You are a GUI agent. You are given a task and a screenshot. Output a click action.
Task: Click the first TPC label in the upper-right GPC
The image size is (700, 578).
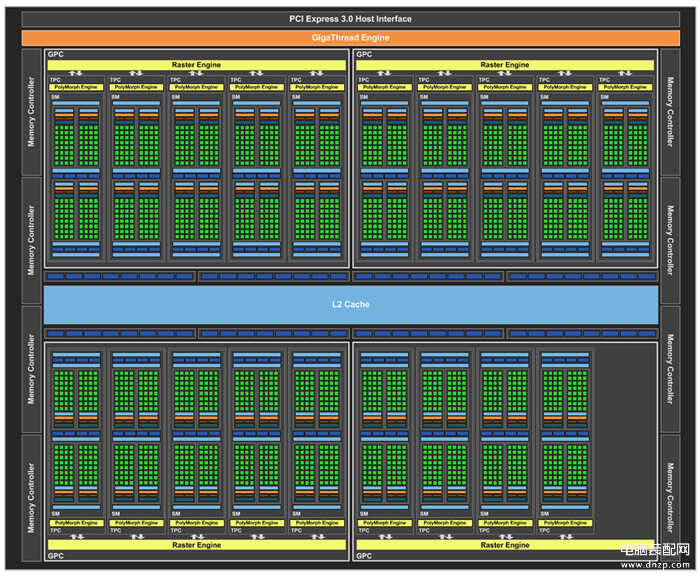click(364, 80)
